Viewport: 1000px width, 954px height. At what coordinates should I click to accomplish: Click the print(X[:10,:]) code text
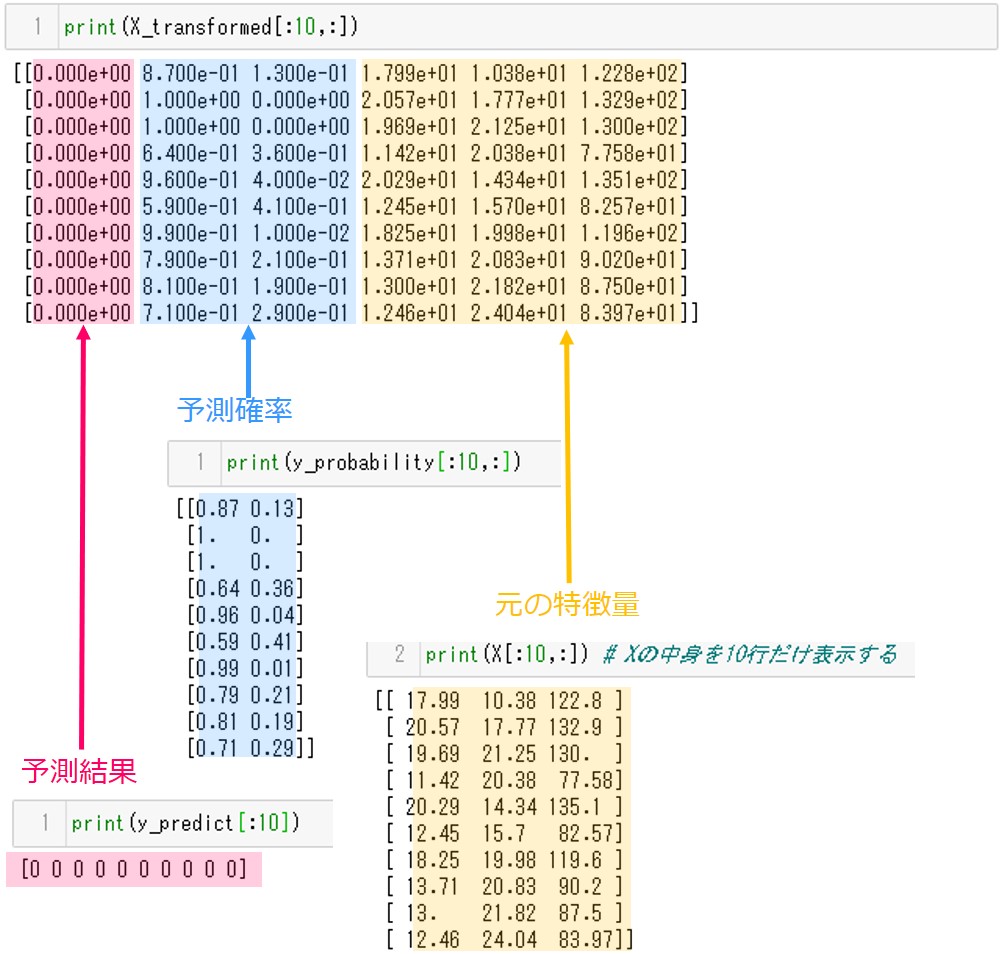point(509,655)
